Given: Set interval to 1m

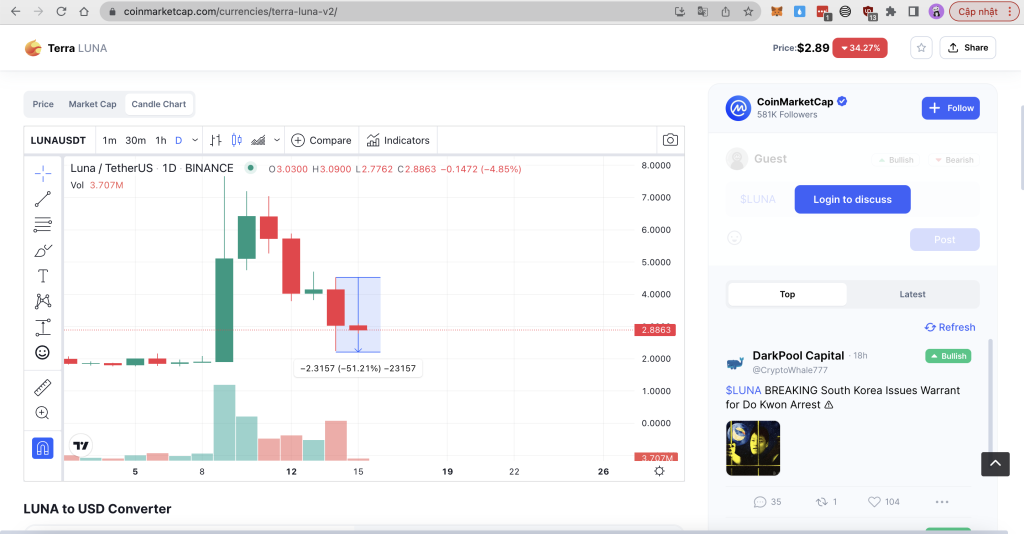Looking at the screenshot, I should point(109,140).
